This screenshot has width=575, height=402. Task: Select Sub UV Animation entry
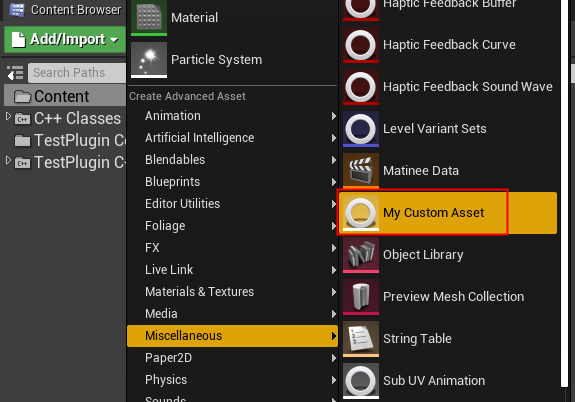click(448, 381)
